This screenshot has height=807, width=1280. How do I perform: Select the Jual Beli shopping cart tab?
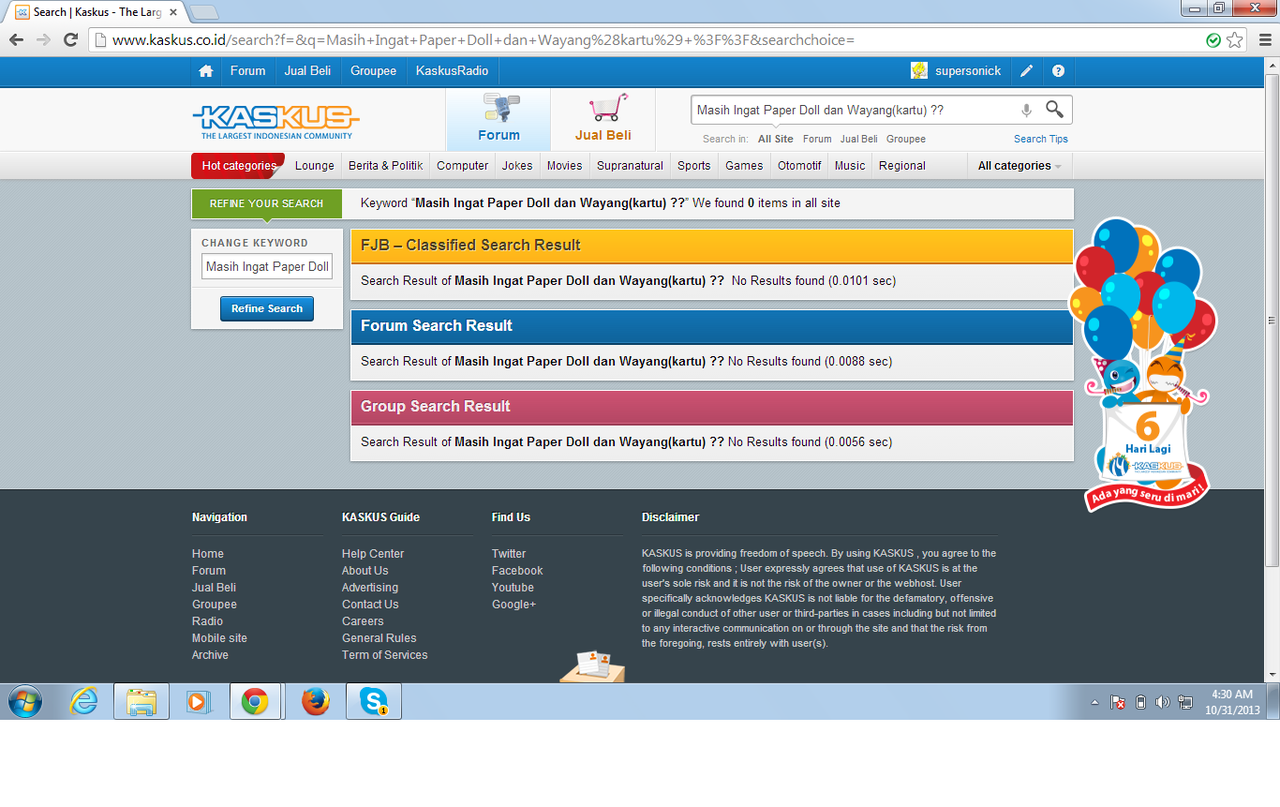click(603, 120)
